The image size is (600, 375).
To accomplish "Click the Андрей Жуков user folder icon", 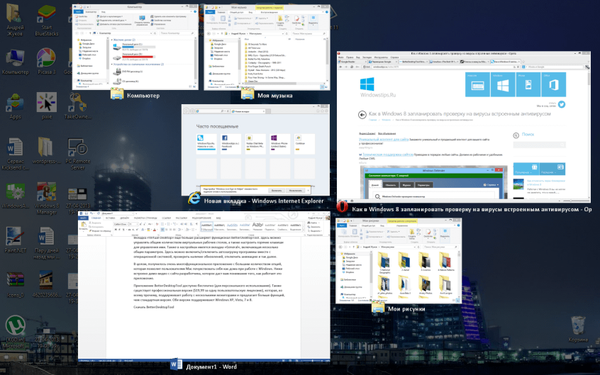I will click(15, 20).
